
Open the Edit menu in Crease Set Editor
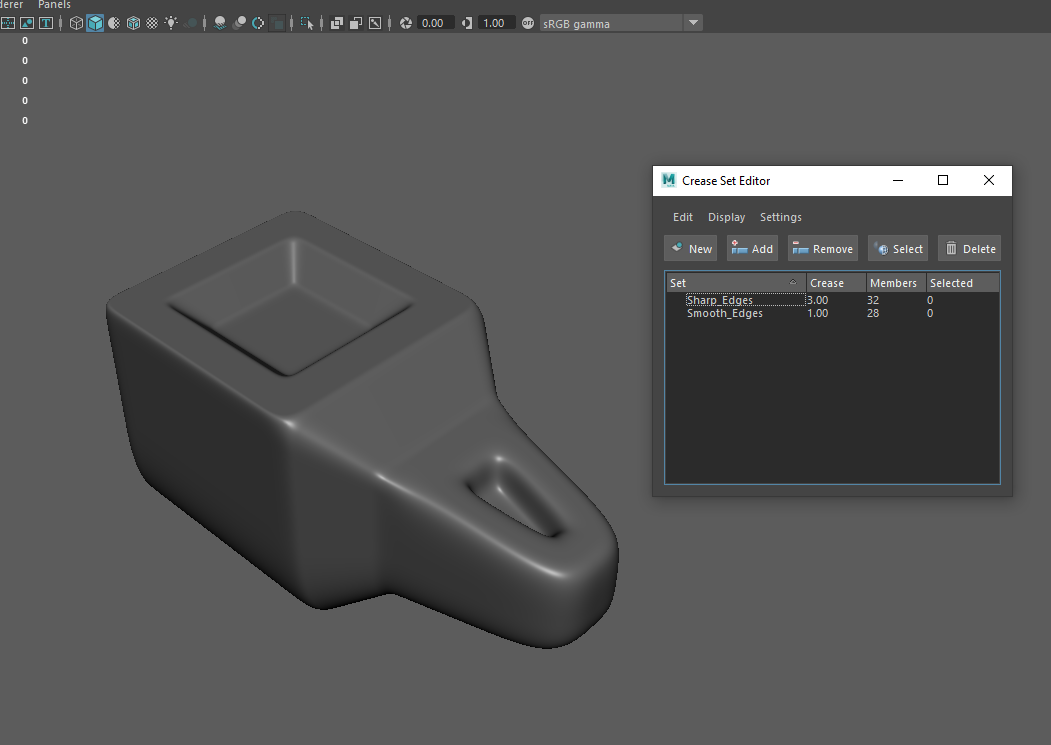click(x=683, y=217)
